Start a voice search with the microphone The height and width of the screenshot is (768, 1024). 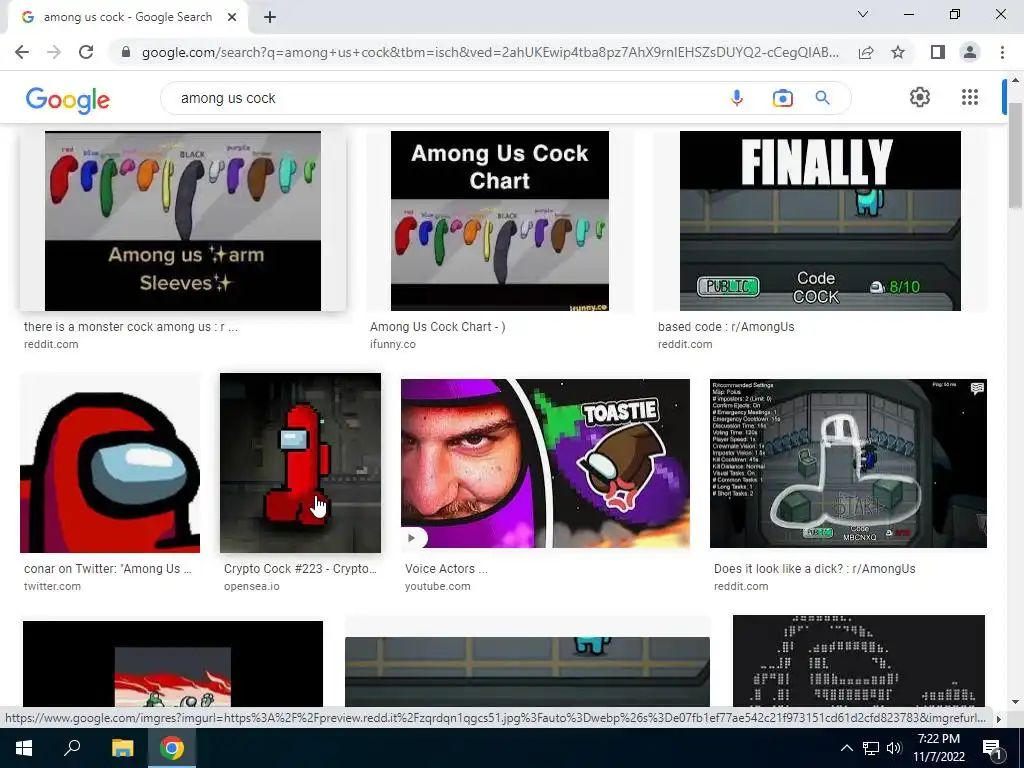(x=737, y=98)
